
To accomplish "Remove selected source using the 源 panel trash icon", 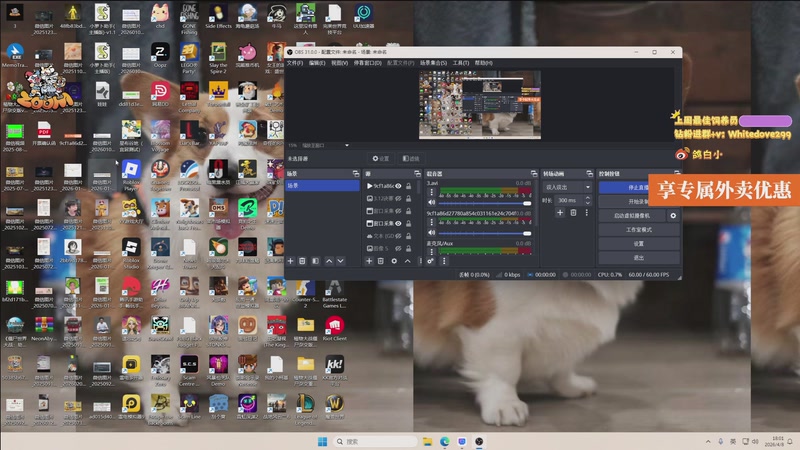I will click(381, 261).
